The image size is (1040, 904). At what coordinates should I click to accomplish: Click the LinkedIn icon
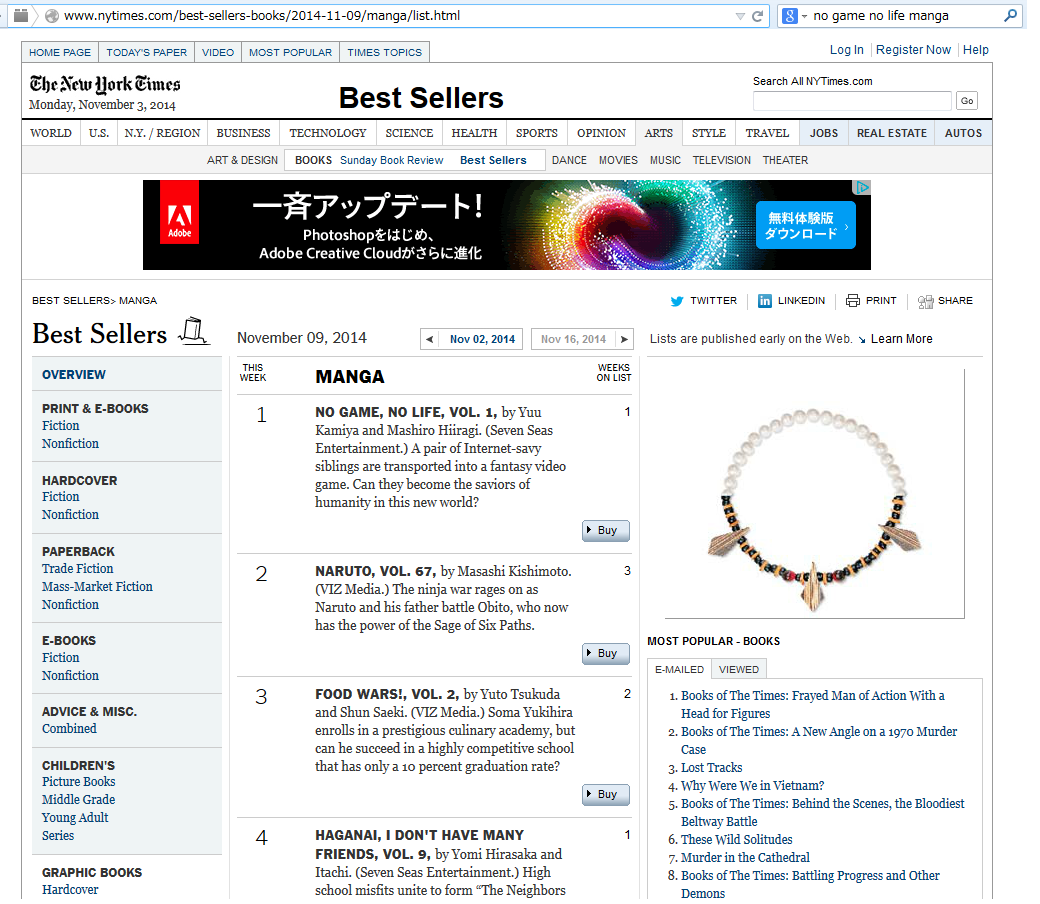point(765,301)
